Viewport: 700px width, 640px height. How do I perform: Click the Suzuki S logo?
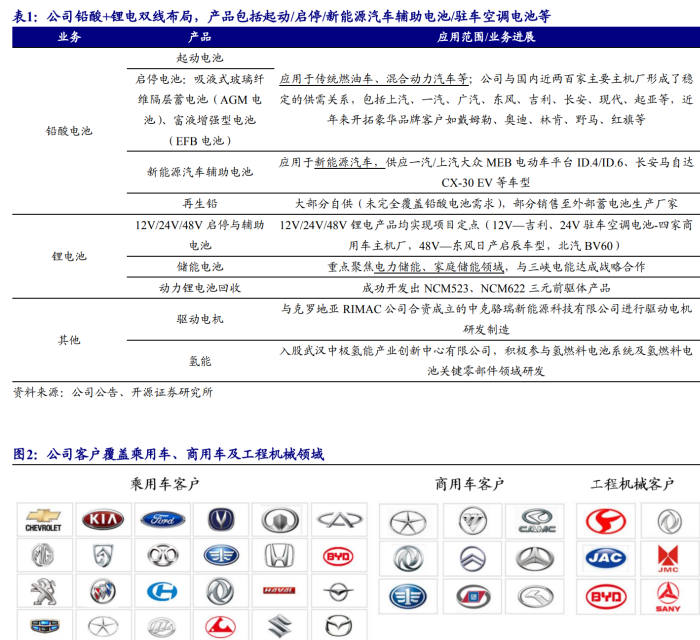coord(279,626)
